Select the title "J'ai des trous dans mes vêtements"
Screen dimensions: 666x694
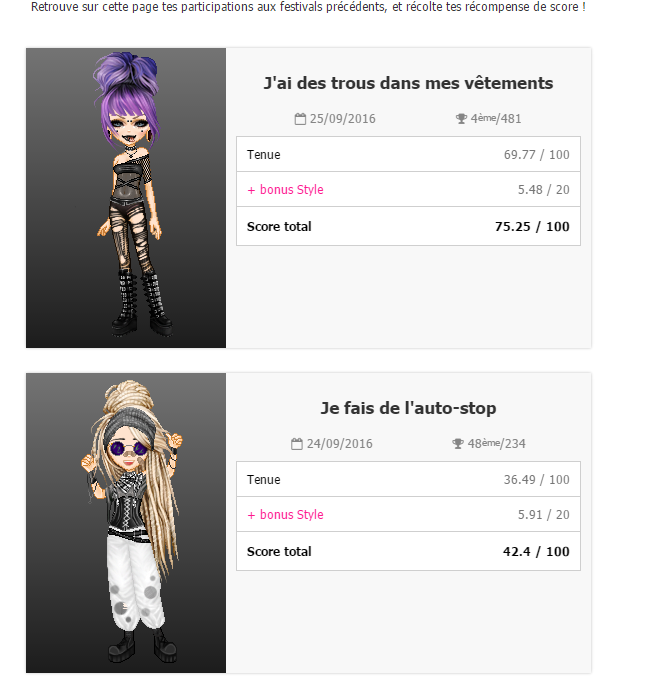point(408,84)
